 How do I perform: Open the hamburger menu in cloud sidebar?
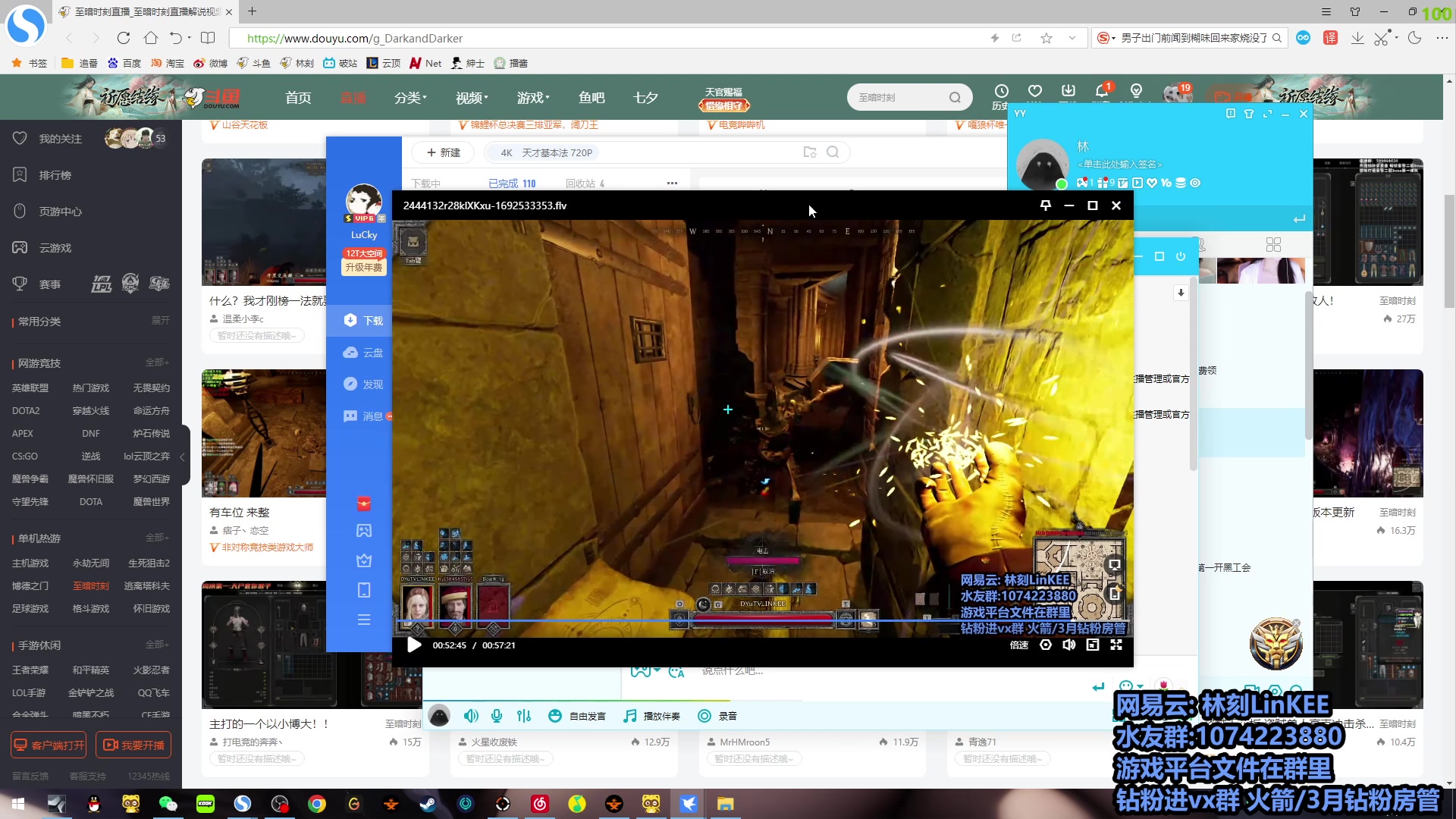(x=364, y=620)
